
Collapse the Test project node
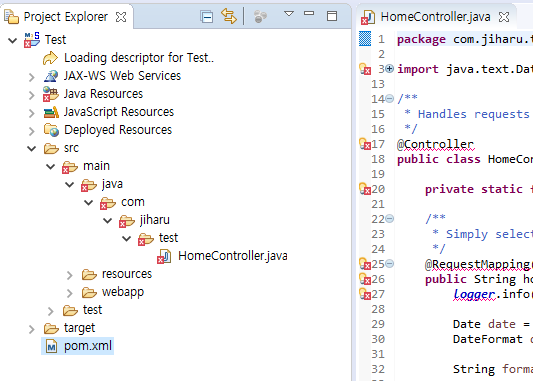[13, 41]
